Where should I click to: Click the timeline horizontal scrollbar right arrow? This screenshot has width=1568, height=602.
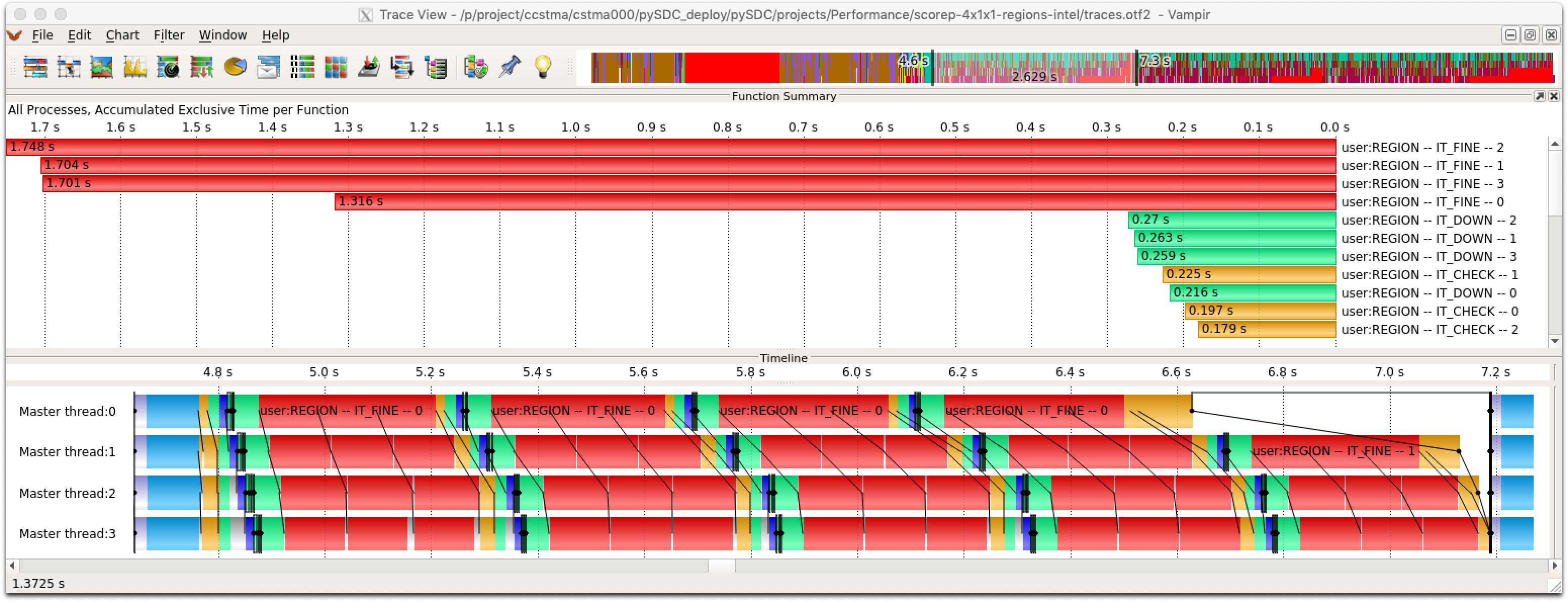(1554, 566)
